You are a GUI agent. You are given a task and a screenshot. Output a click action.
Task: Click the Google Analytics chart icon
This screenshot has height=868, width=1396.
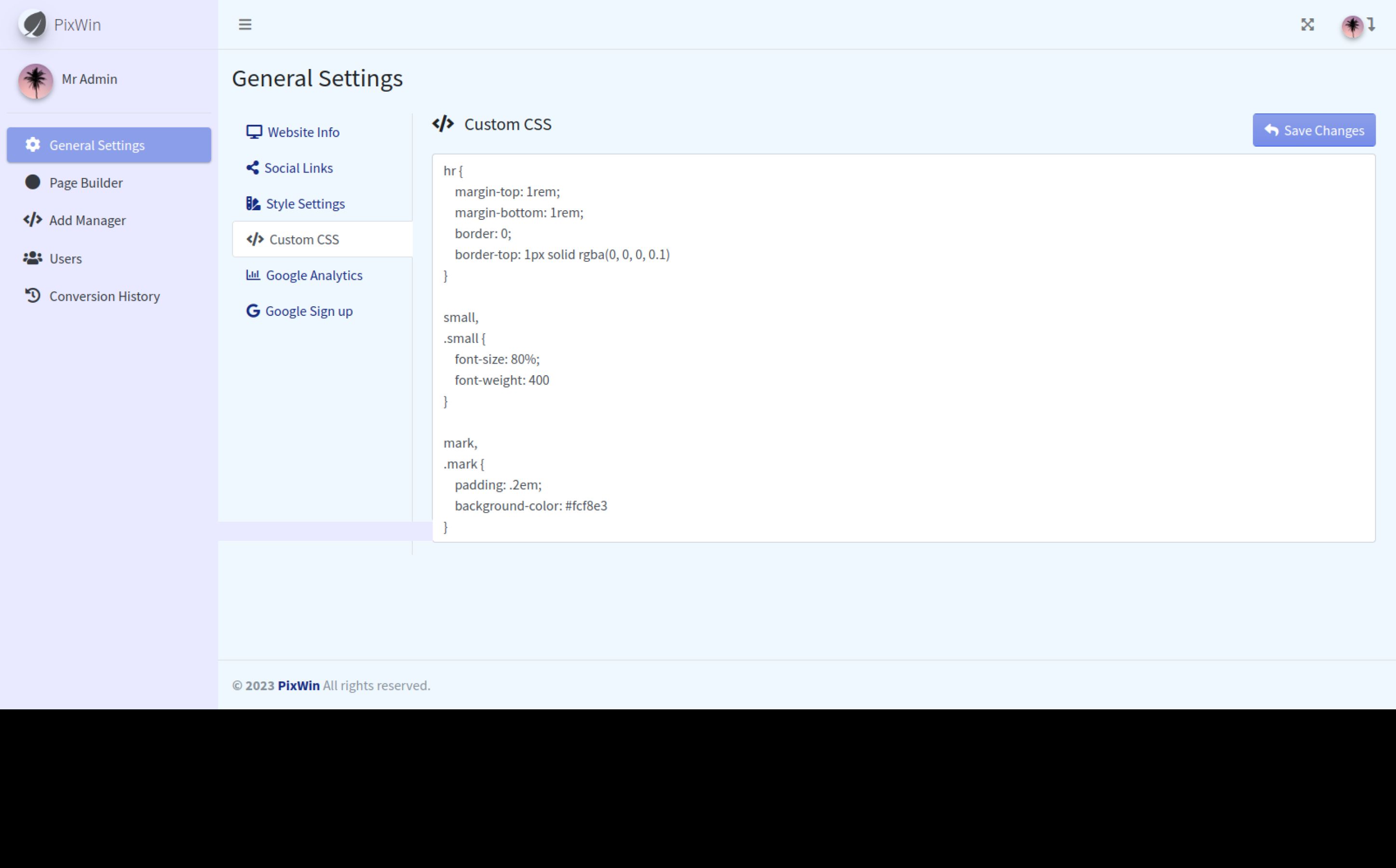[253, 275]
